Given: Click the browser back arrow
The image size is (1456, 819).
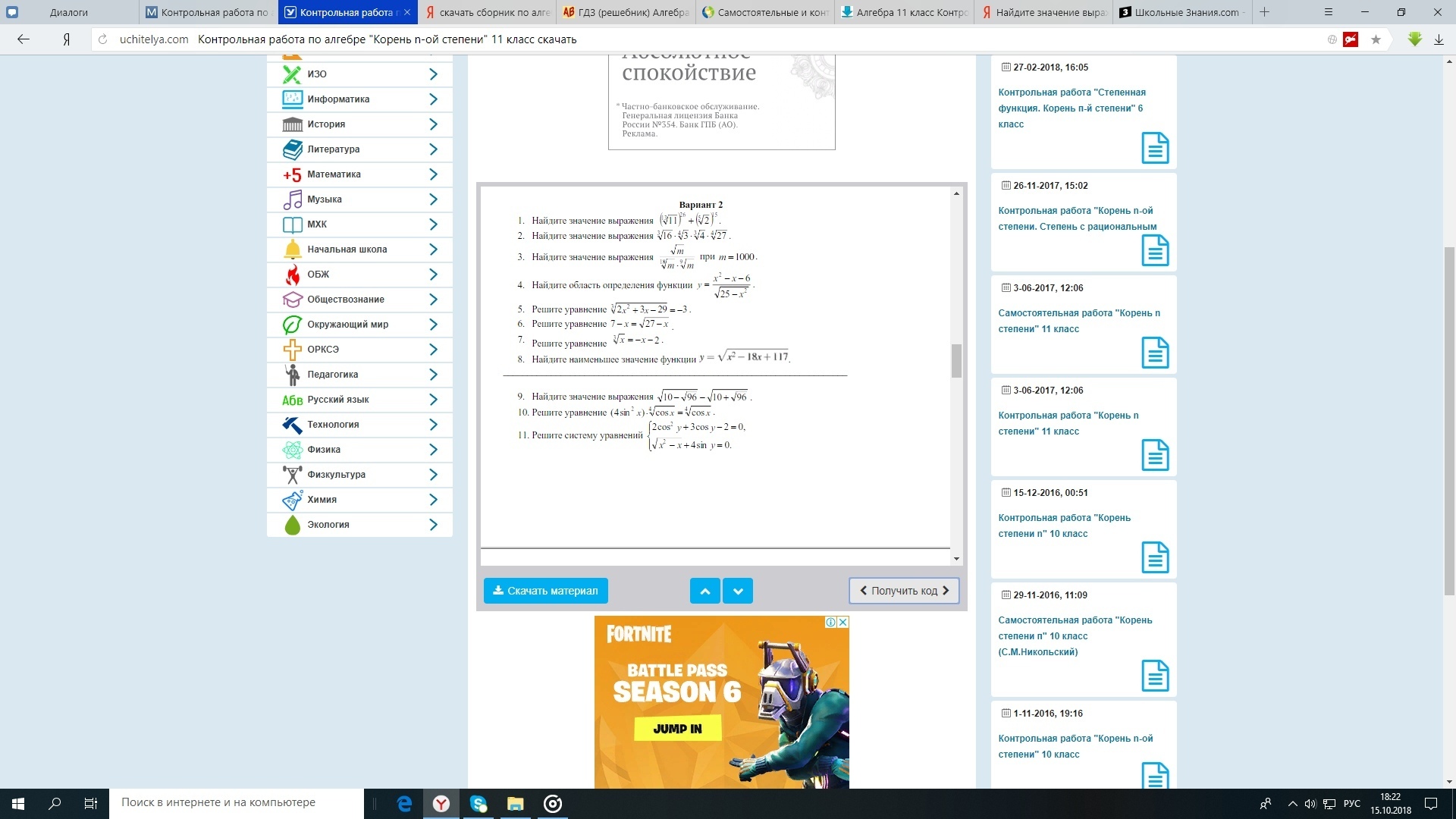Looking at the screenshot, I should point(24,39).
